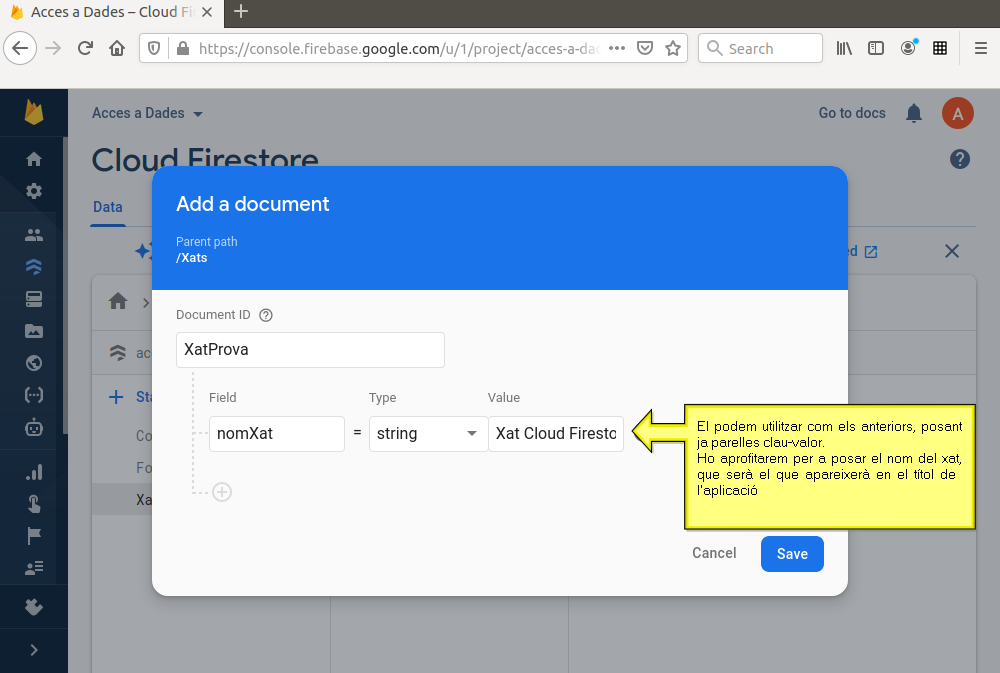Open page actions three dots menu
The height and width of the screenshot is (673, 1000).
(617, 48)
